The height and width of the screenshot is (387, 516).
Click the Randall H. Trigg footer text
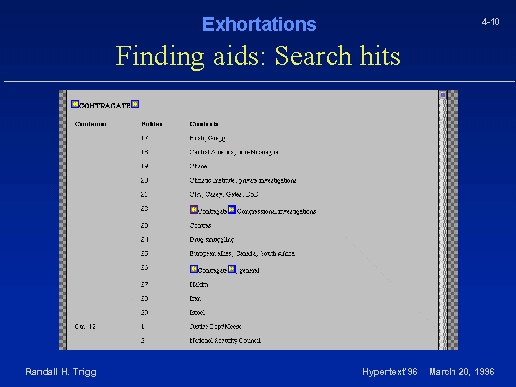click(61, 372)
